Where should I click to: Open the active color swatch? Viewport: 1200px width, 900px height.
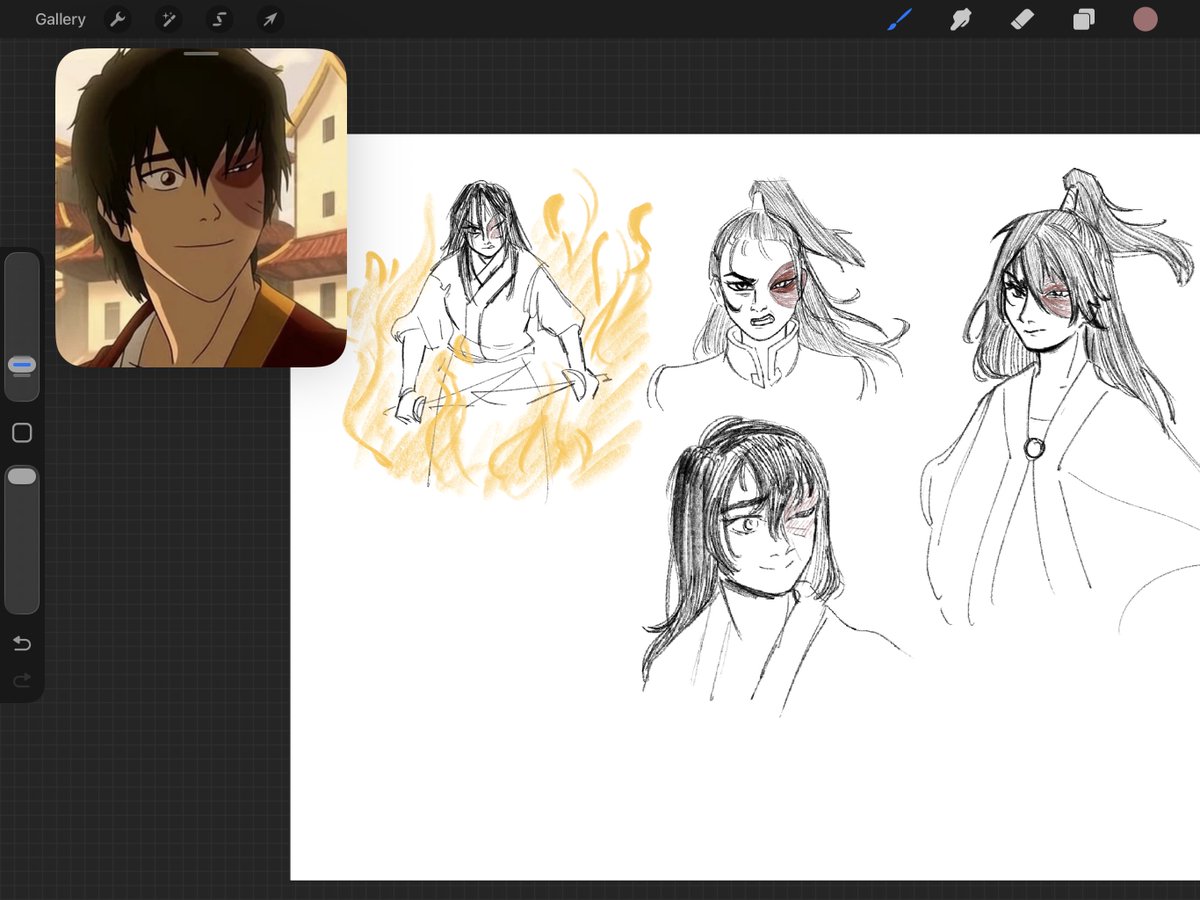point(1145,19)
